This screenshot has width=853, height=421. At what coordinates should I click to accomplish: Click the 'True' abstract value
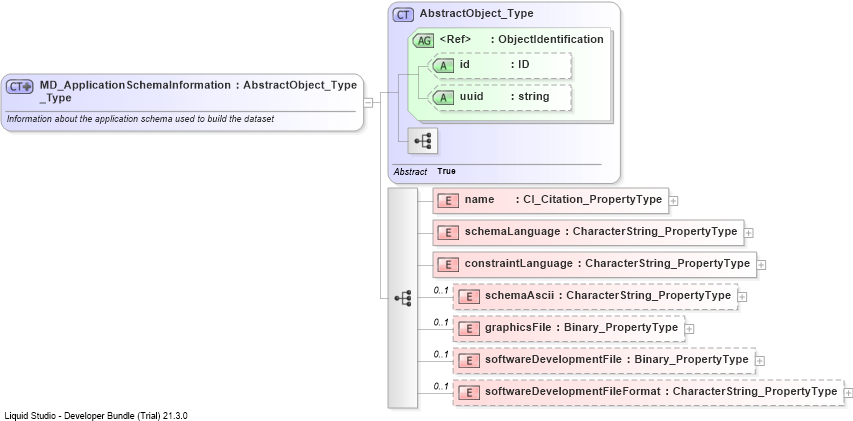[x=447, y=171]
